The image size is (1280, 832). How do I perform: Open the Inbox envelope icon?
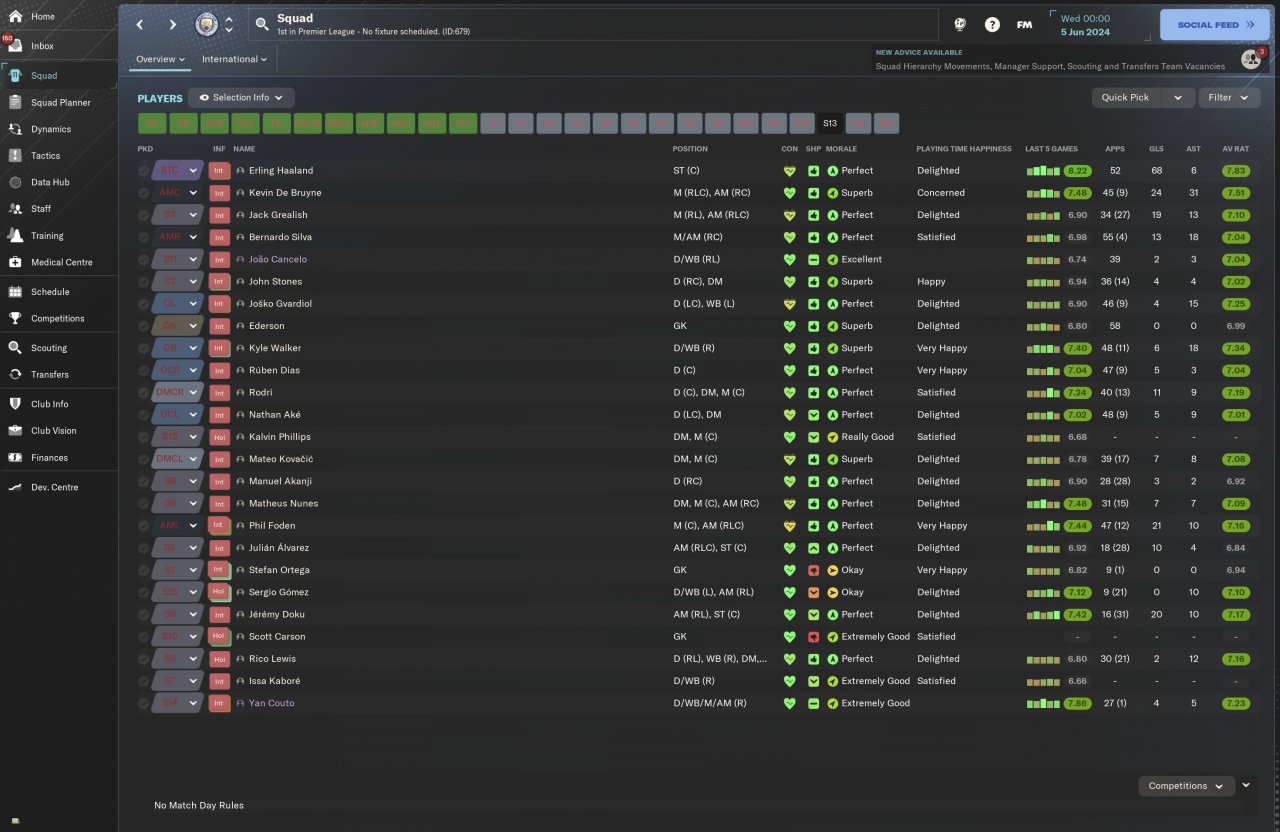coord(15,46)
